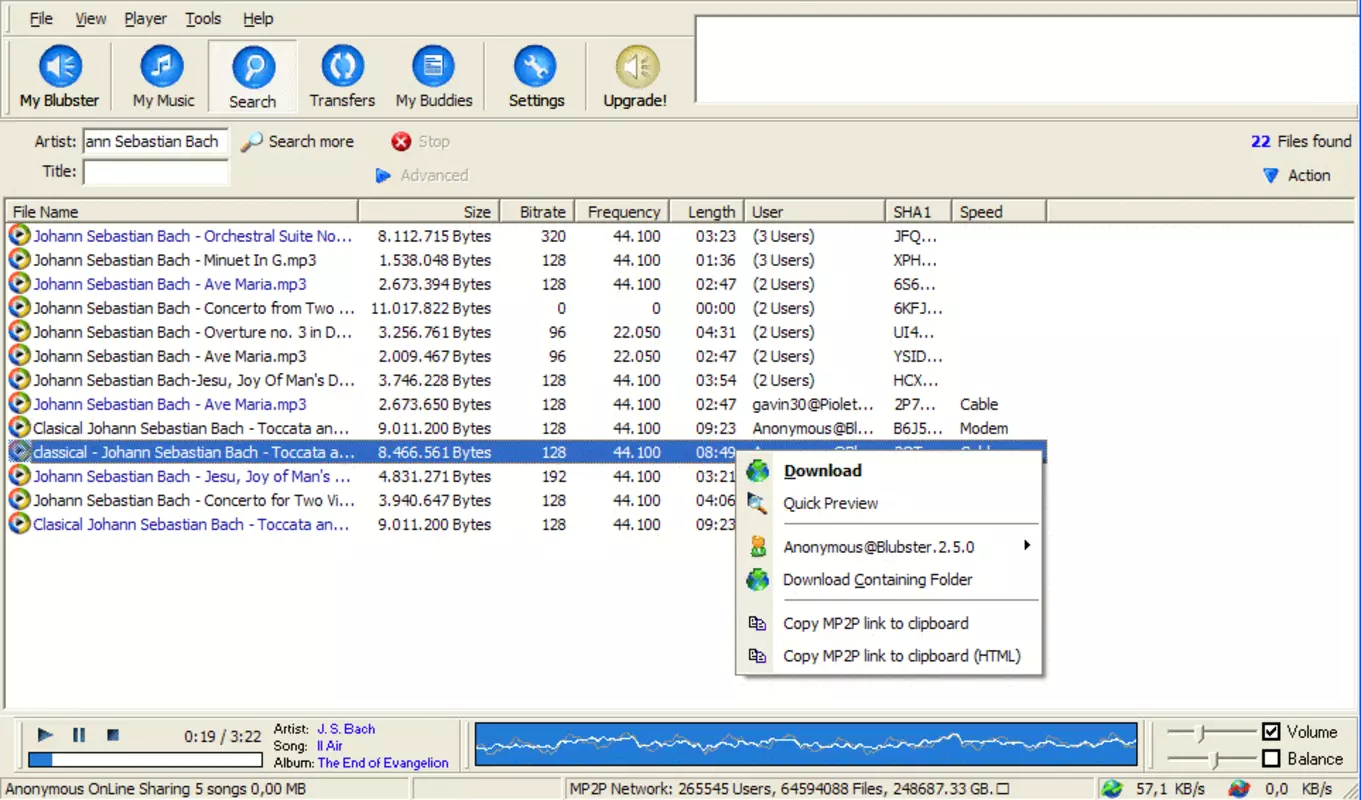
Task: Sort results by the SHA1 column
Action: click(919, 212)
